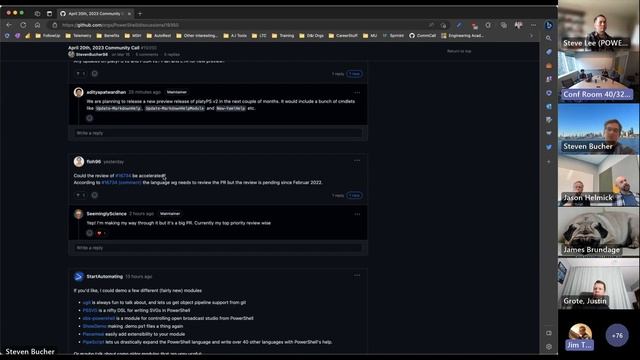Add emoji reaction on SeeminglyScience reply
The image size is (640, 360).
[90, 233]
